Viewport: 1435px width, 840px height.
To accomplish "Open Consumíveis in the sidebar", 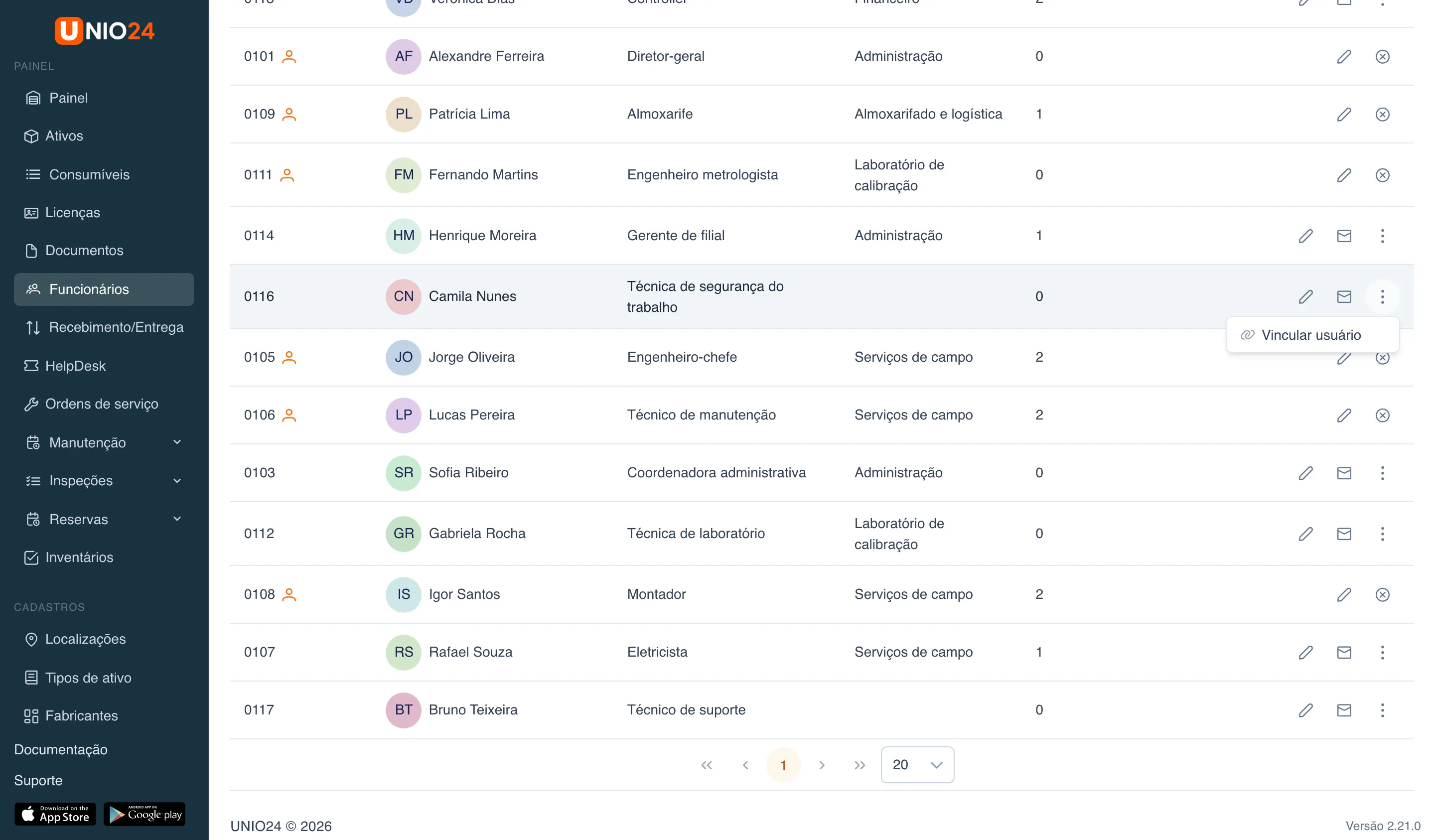I will [104, 174].
